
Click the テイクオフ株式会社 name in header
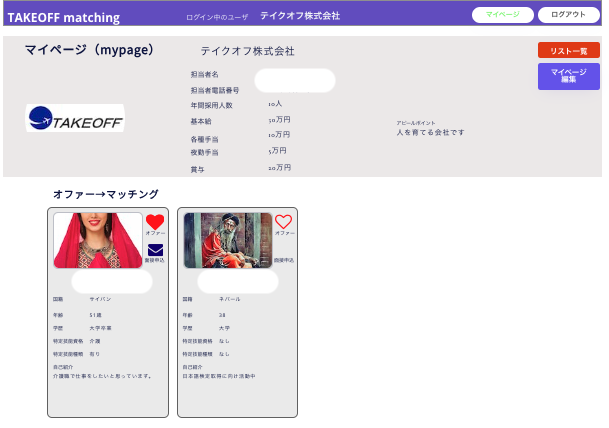300,16
